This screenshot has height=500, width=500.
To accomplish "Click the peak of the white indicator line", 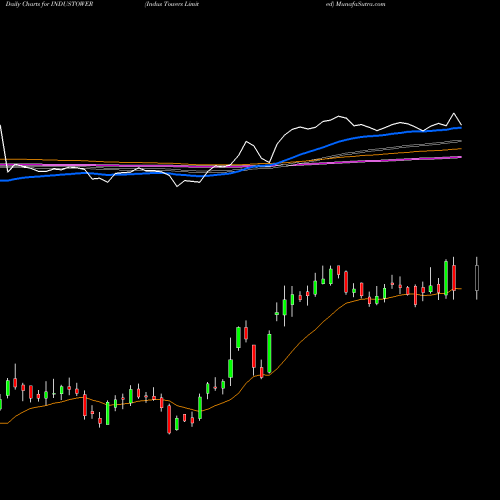I will click(454, 114).
